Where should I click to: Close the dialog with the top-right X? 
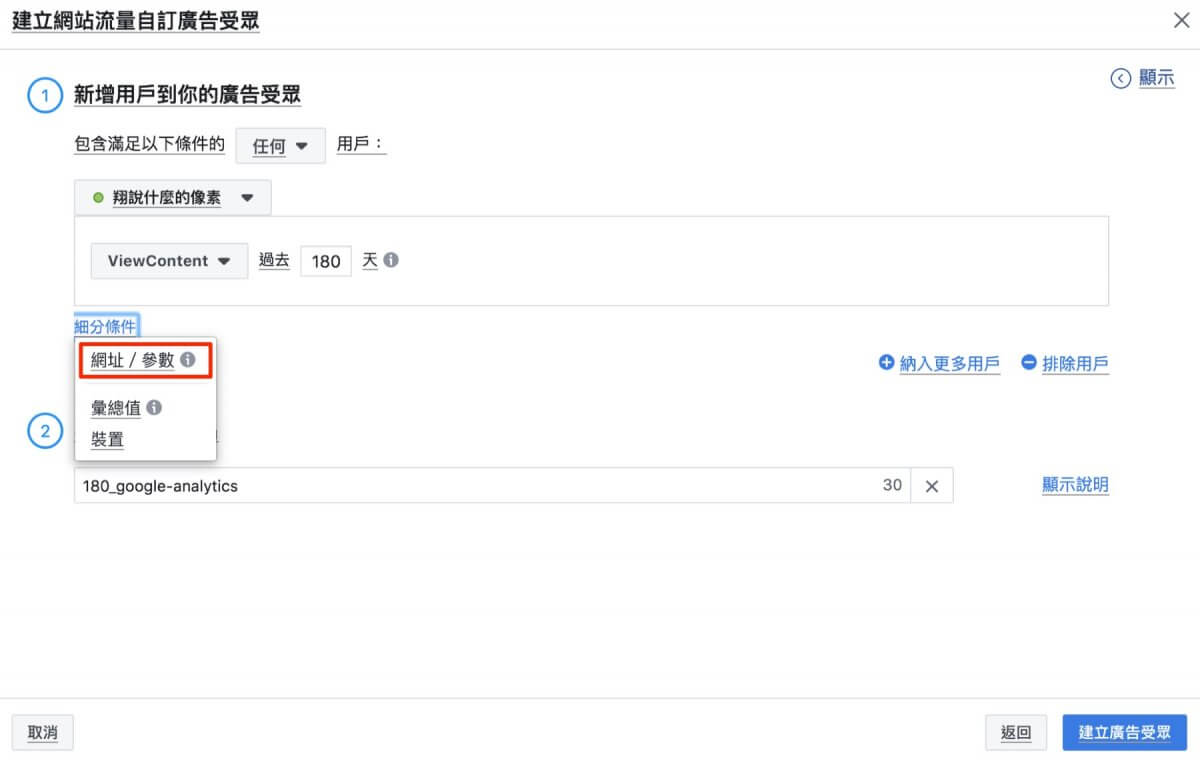tap(1180, 19)
